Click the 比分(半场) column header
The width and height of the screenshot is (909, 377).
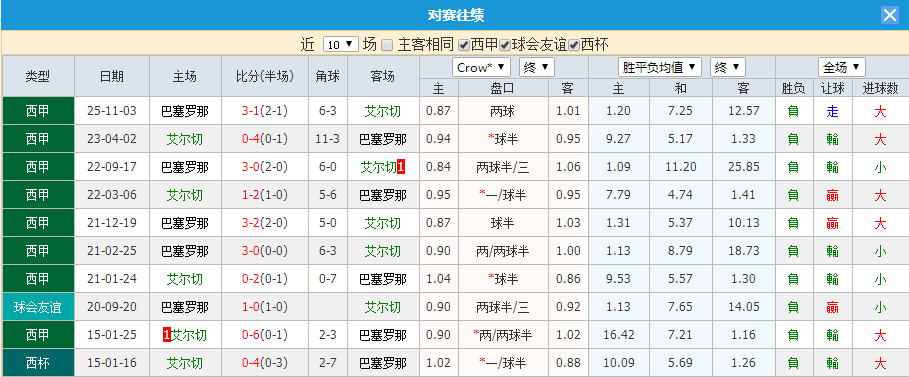(264, 76)
